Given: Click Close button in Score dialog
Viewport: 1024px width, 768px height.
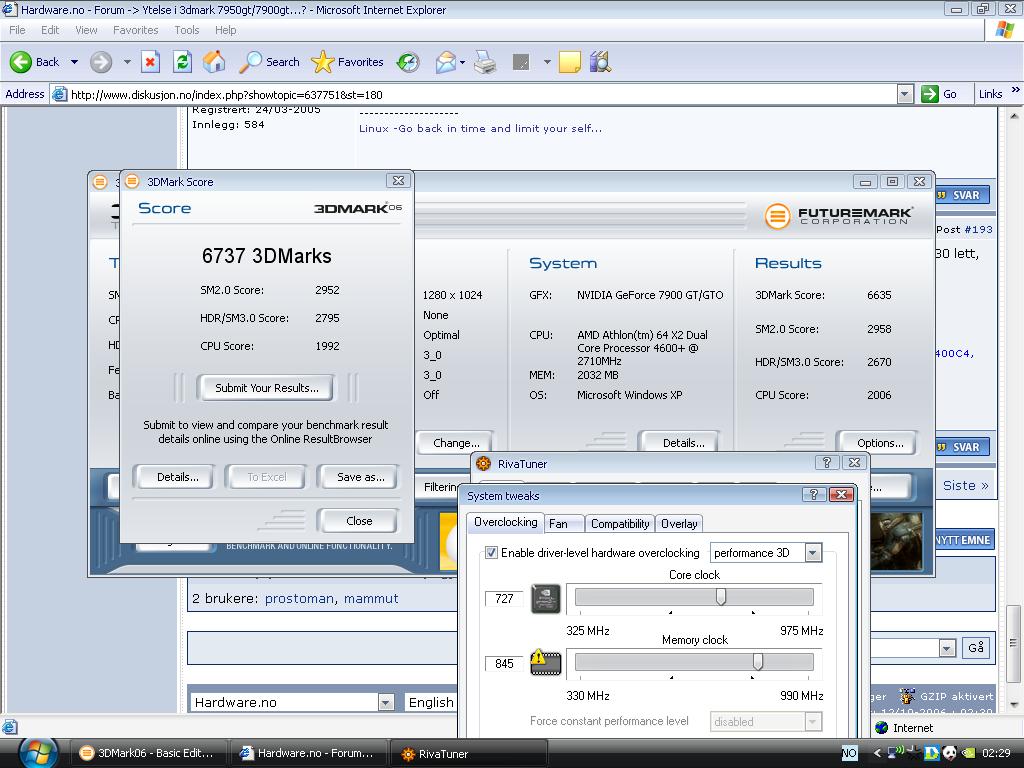Looking at the screenshot, I should coord(359,521).
